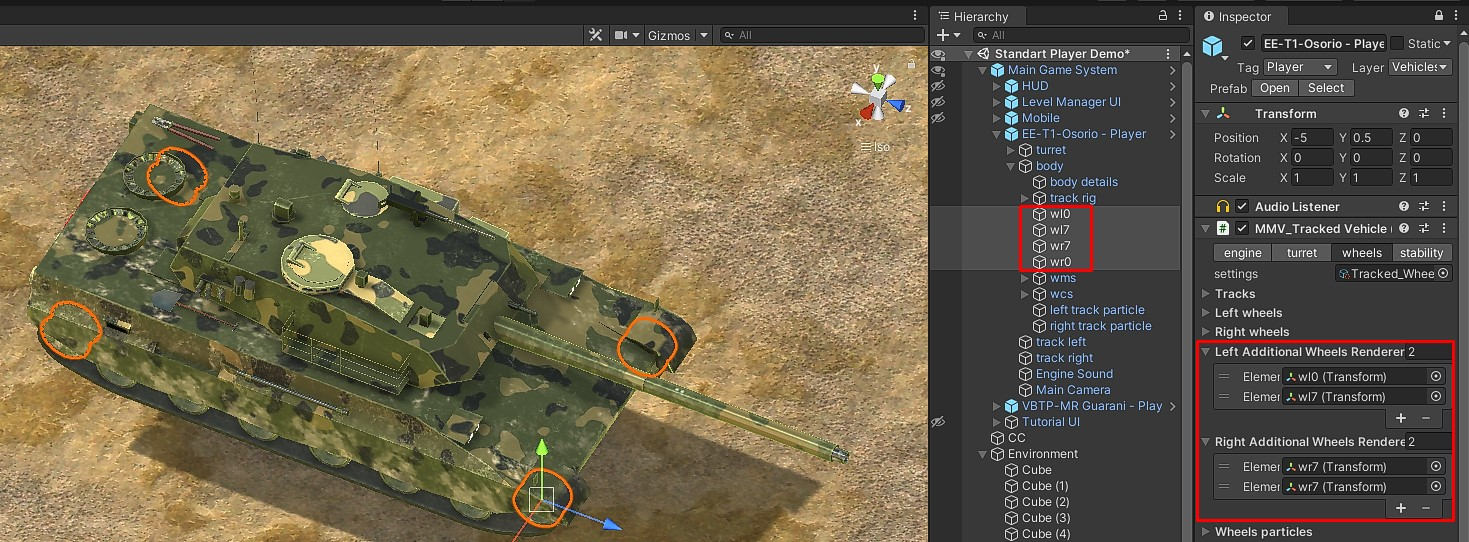1469x542 pixels.
Task: Click the Inspector lock icon
Action: coord(1436,16)
